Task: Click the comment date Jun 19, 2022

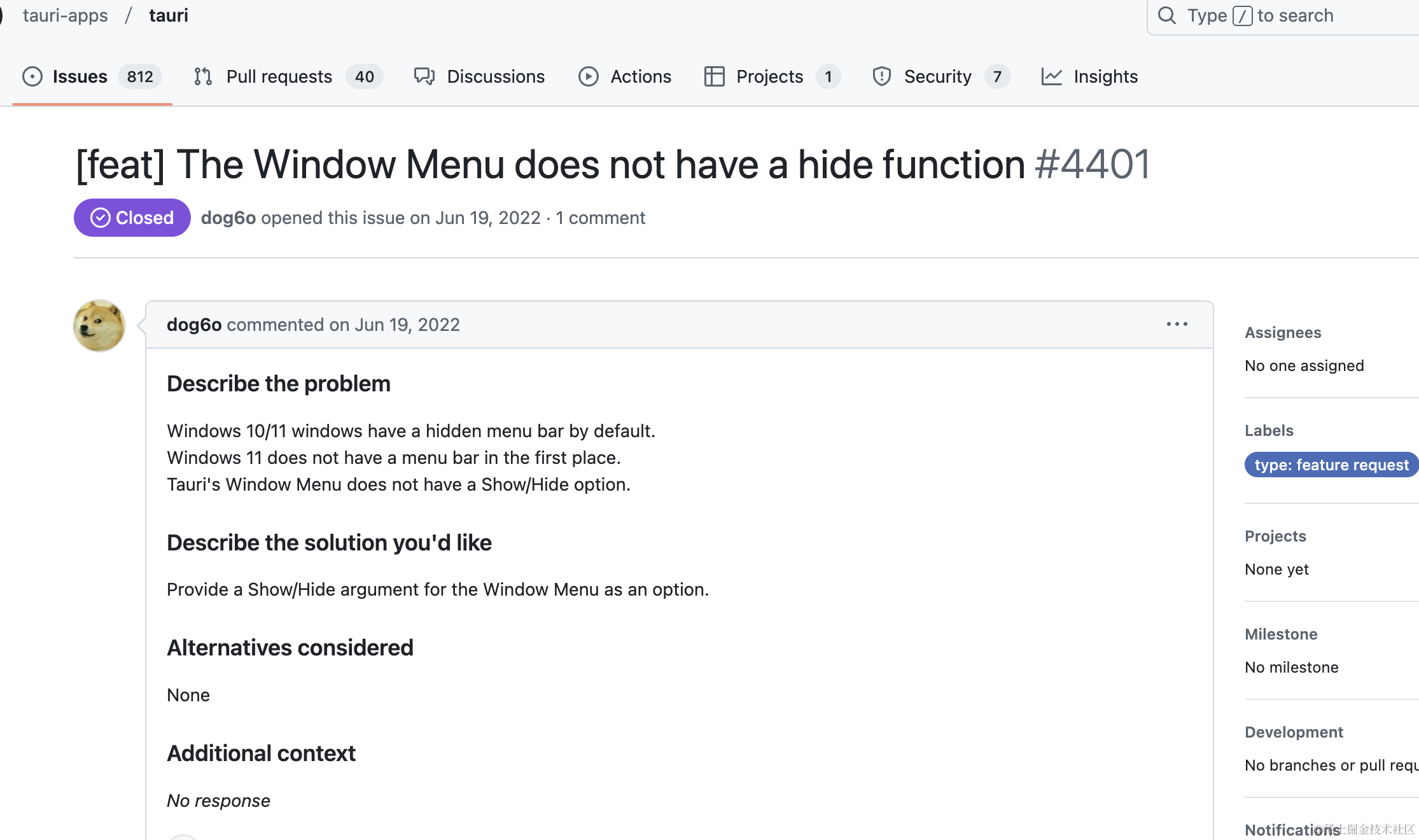Action: (407, 325)
